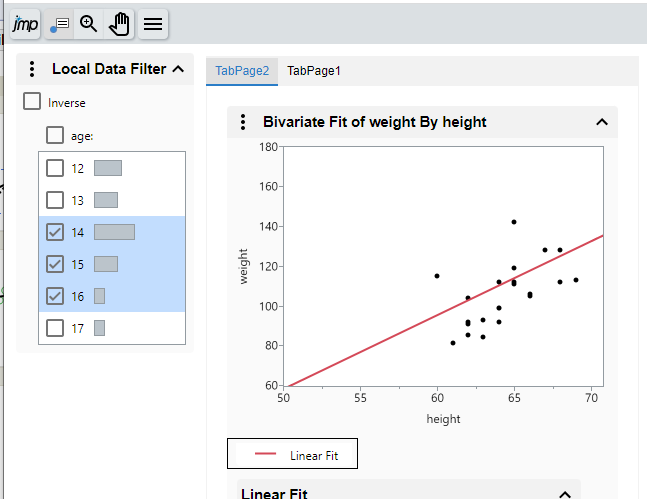Image resolution: width=647 pixels, height=499 pixels.
Task: Check the age 13 checkbox
Action: [x=55, y=200]
